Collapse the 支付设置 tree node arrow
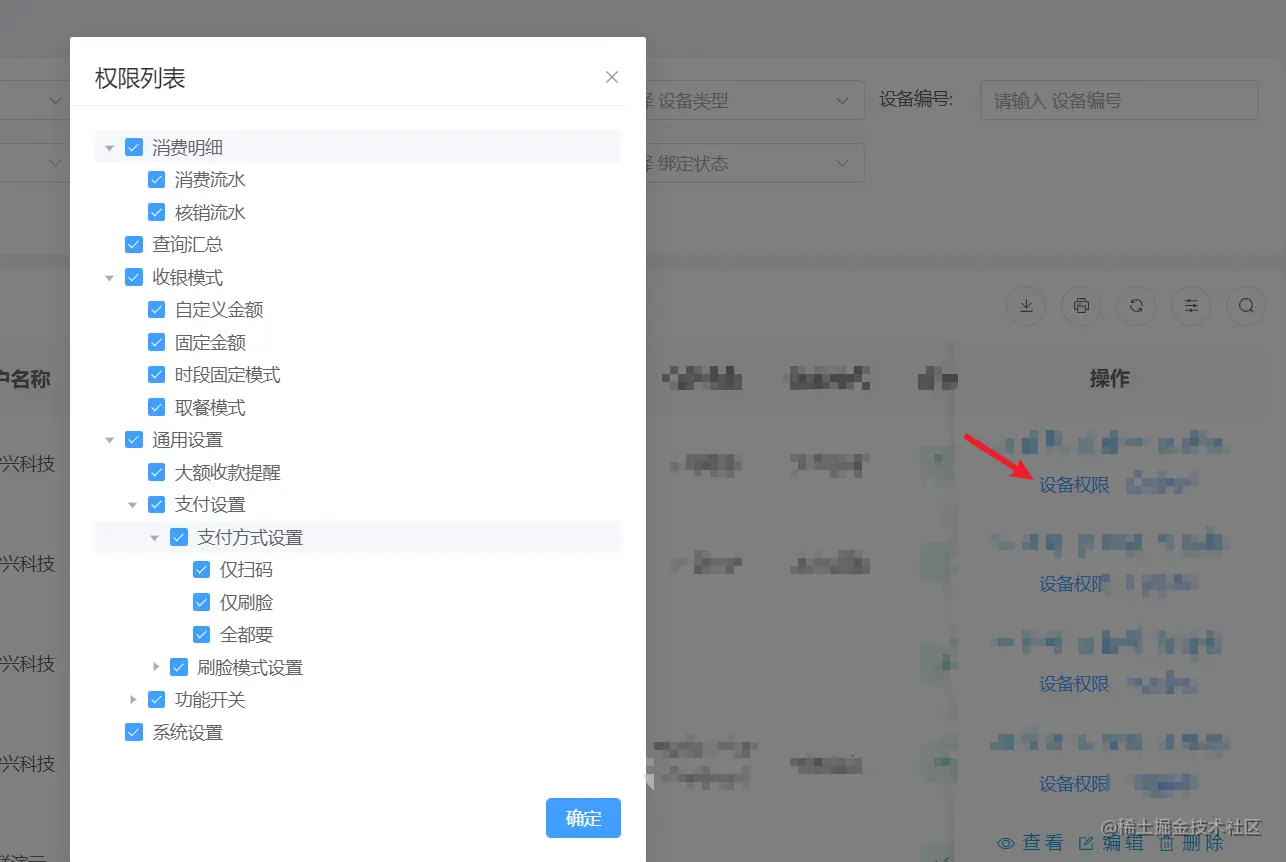Image resolution: width=1286 pixels, height=862 pixels. point(132,504)
